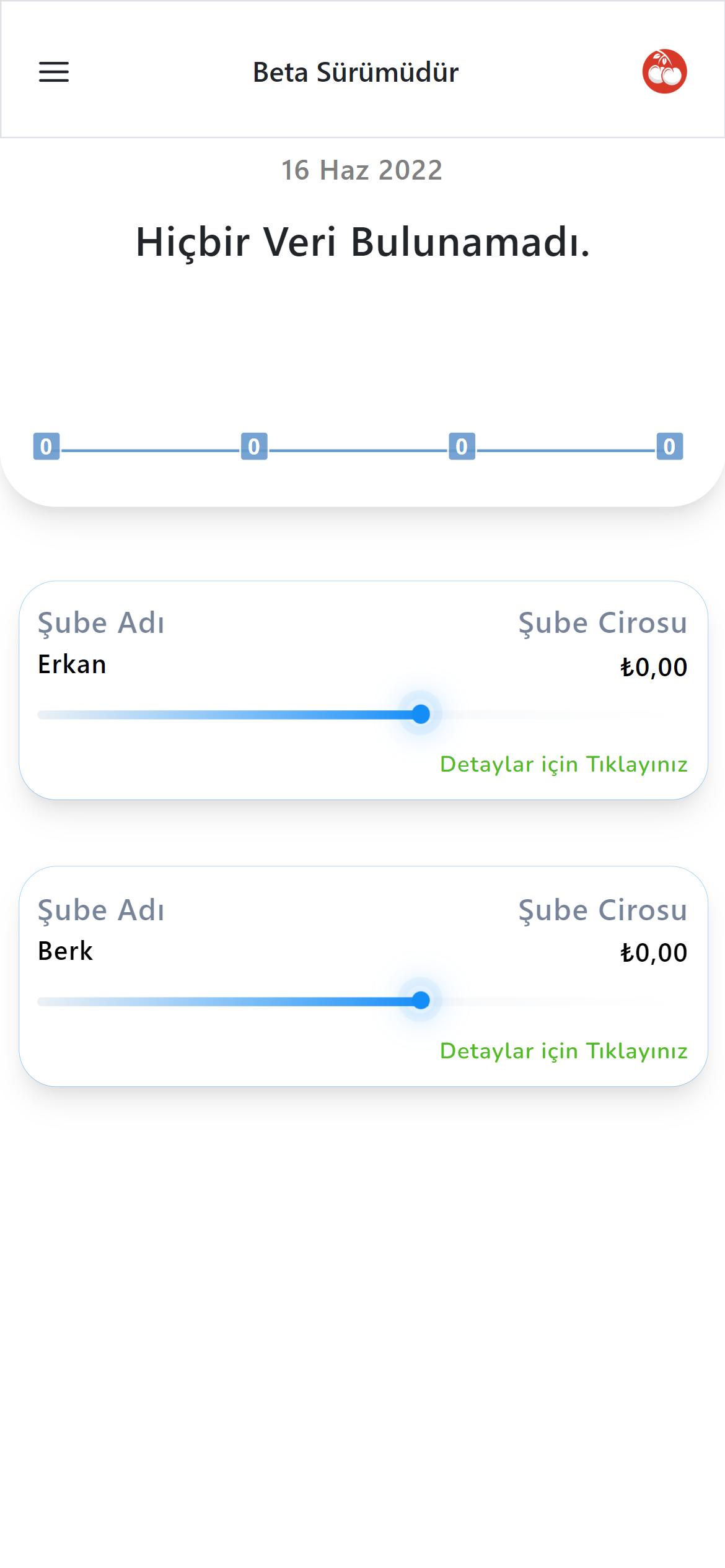Open details link for Erkan branch
The image size is (725, 1568).
point(564,764)
